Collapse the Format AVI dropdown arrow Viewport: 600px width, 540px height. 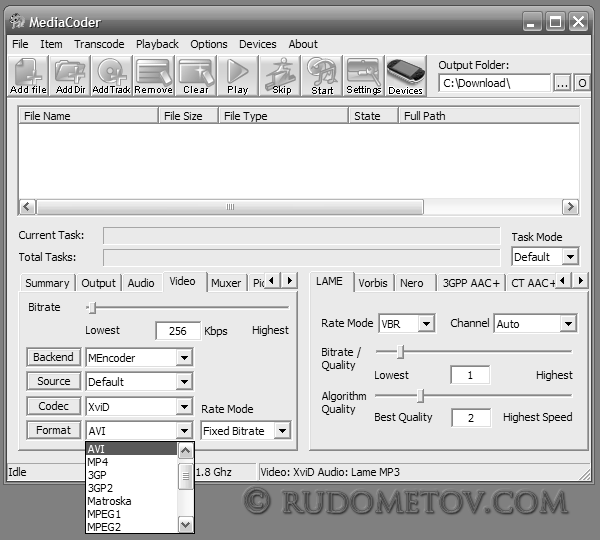point(184,431)
